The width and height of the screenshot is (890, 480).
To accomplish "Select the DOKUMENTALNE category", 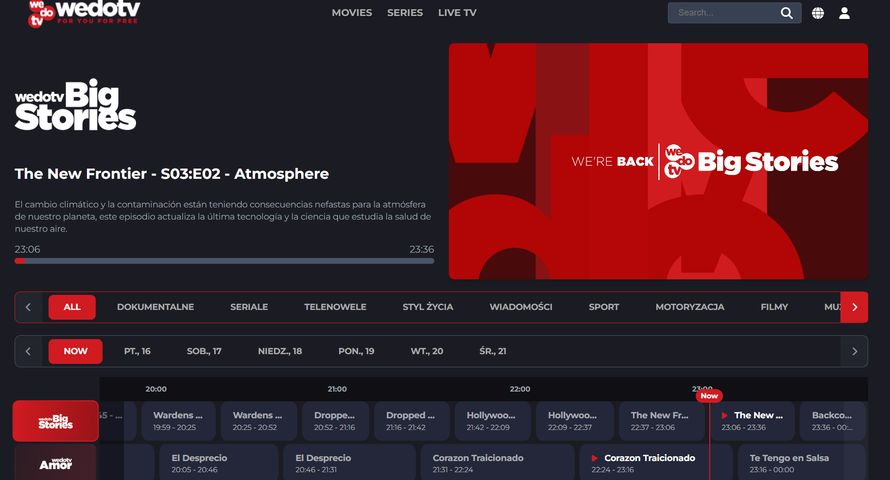I will coord(156,307).
